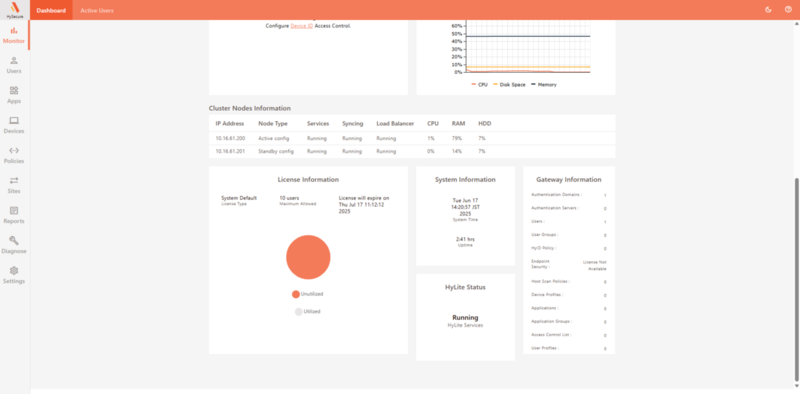Click the HyID Policy entry

coord(569,248)
